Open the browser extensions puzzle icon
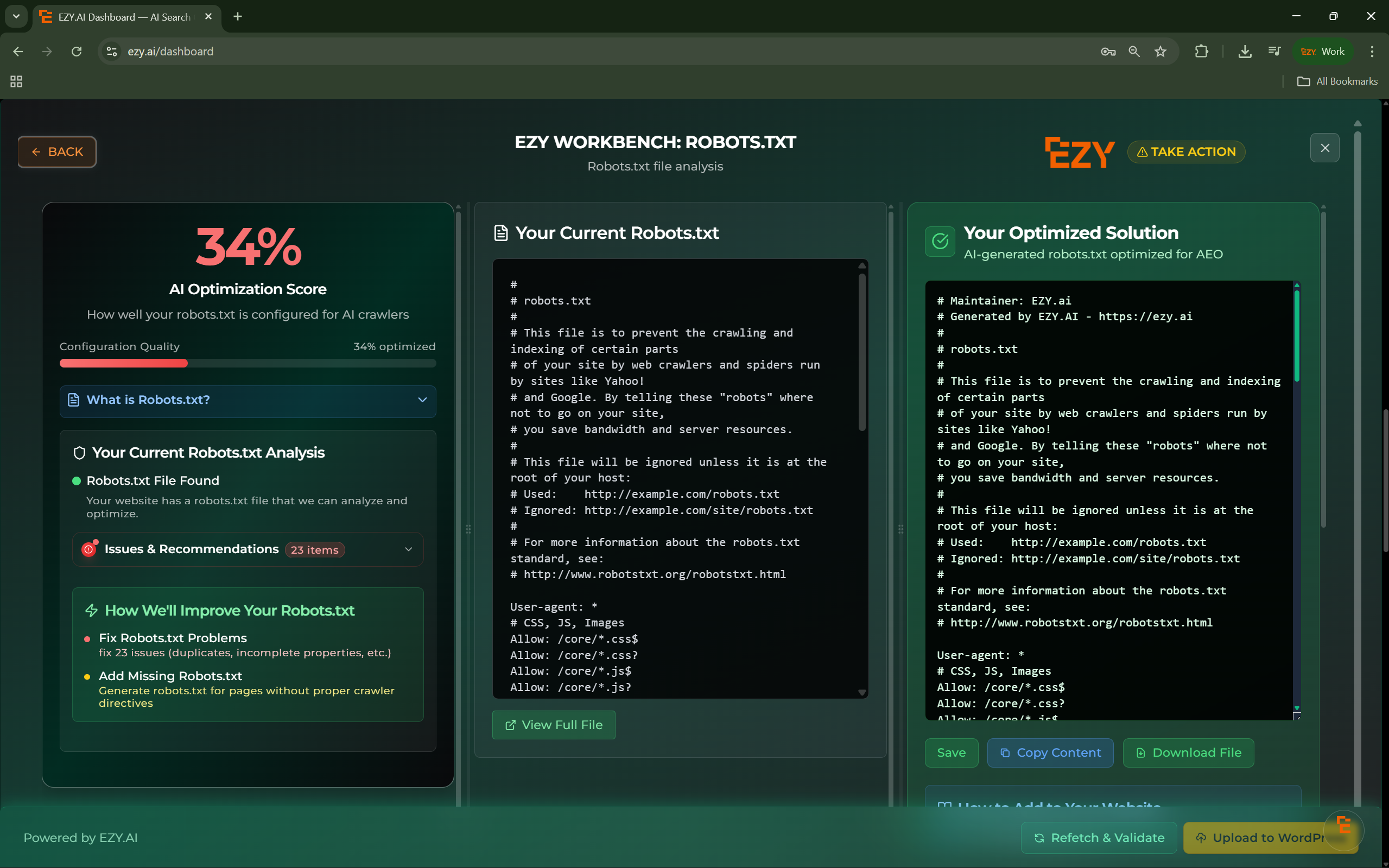 (x=1201, y=52)
